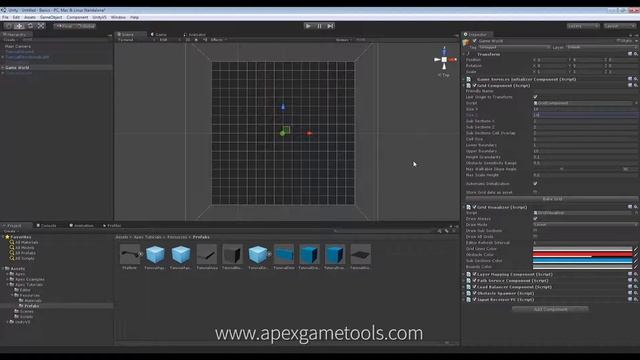Expand the Load Balancer Component section
This screenshot has height=360, width=640.
point(464,287)
